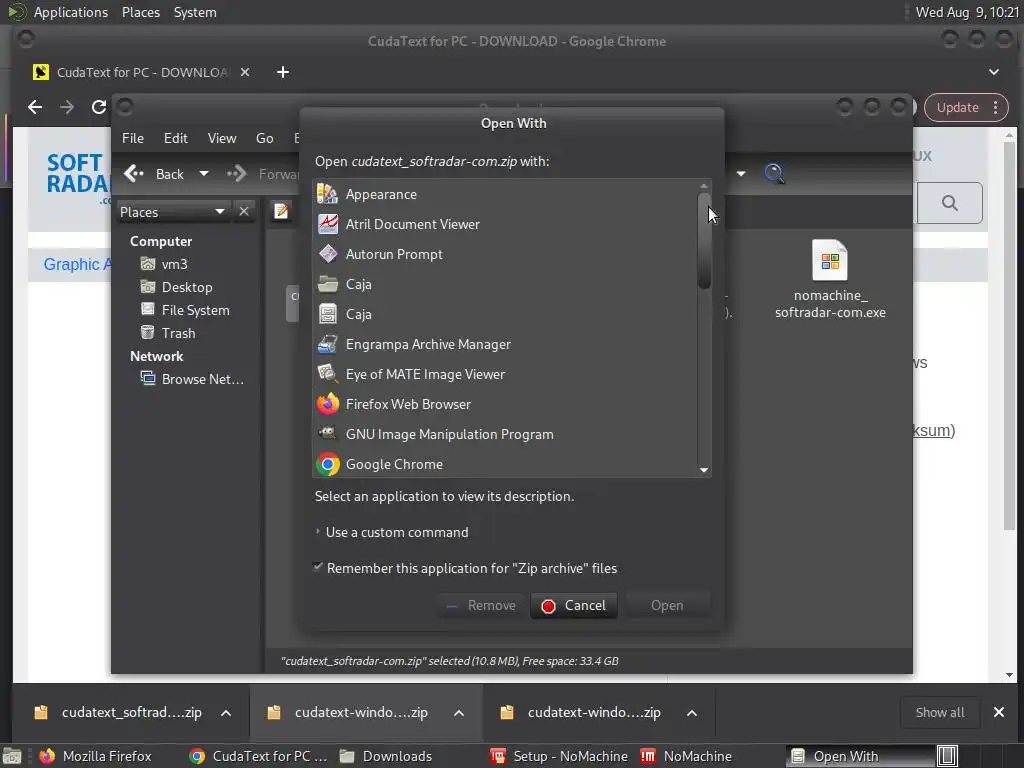
Task: Open Chrome three-dot menu
Action: click(995, 107)
